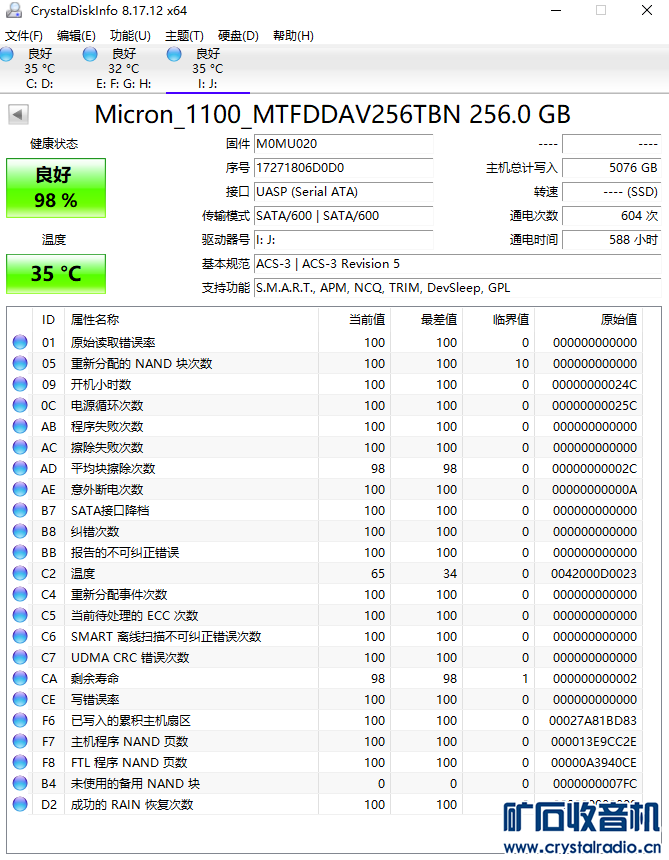This screenshot has width=669, height=860.
Task: Click status orb for C2 温度 row
Action: tap(20, 573)
